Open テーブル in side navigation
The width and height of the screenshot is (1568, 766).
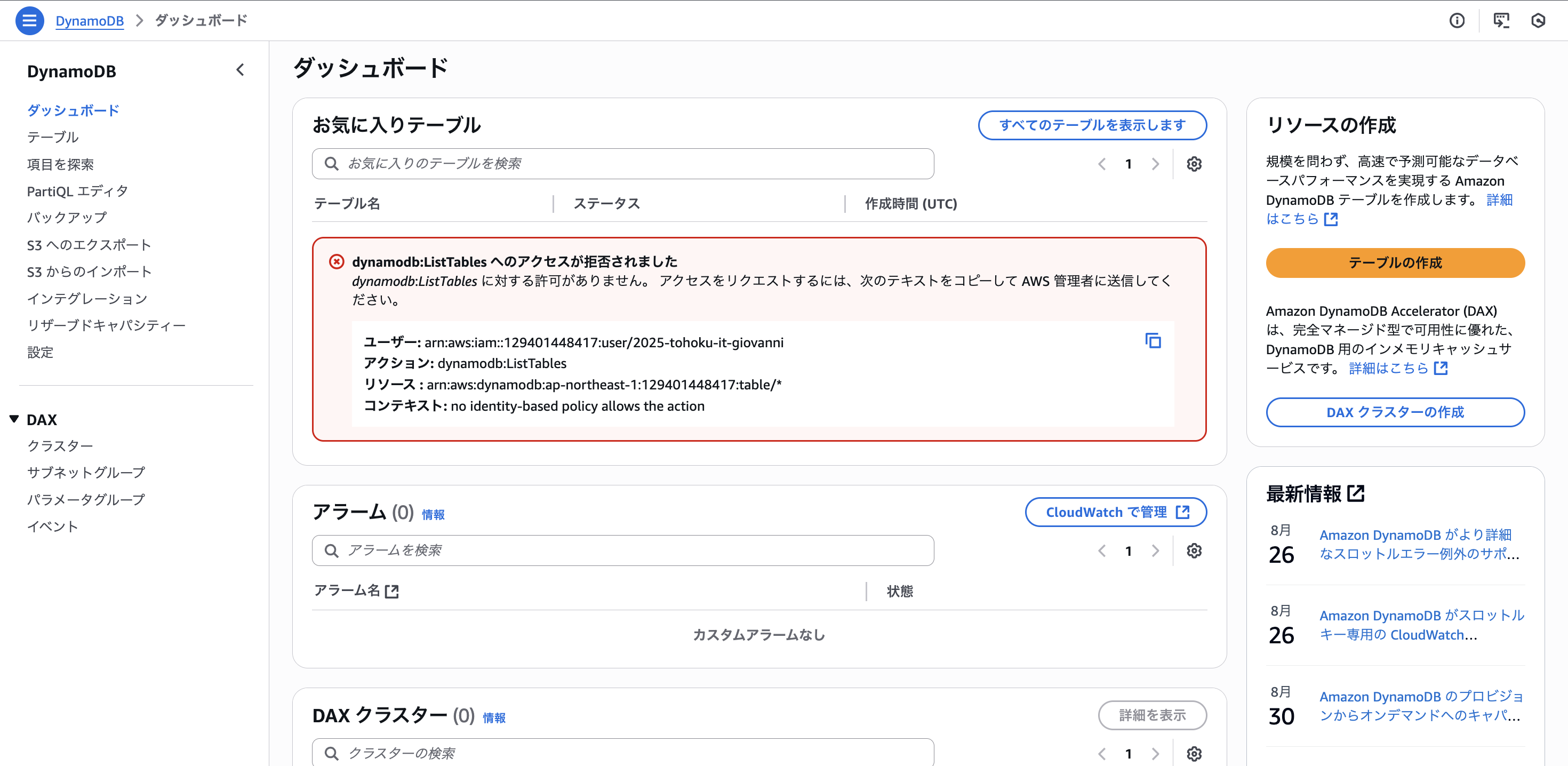[x=53, y=137]
